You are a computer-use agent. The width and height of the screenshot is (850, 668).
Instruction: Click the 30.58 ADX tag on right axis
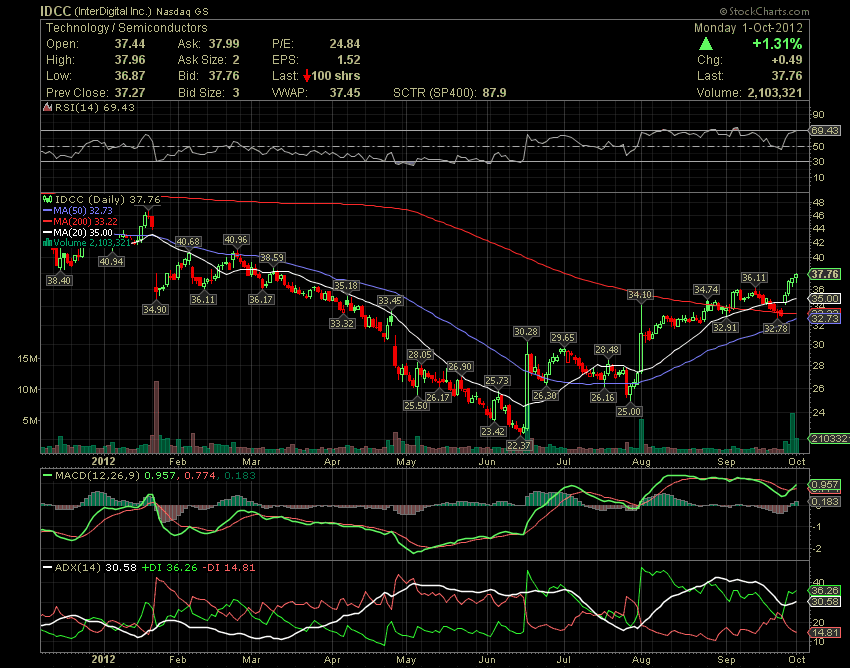coord(825,601)
